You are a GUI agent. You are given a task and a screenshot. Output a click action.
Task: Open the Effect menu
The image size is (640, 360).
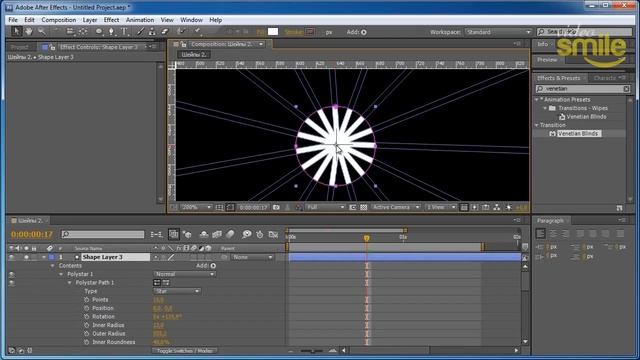point(111,20)
